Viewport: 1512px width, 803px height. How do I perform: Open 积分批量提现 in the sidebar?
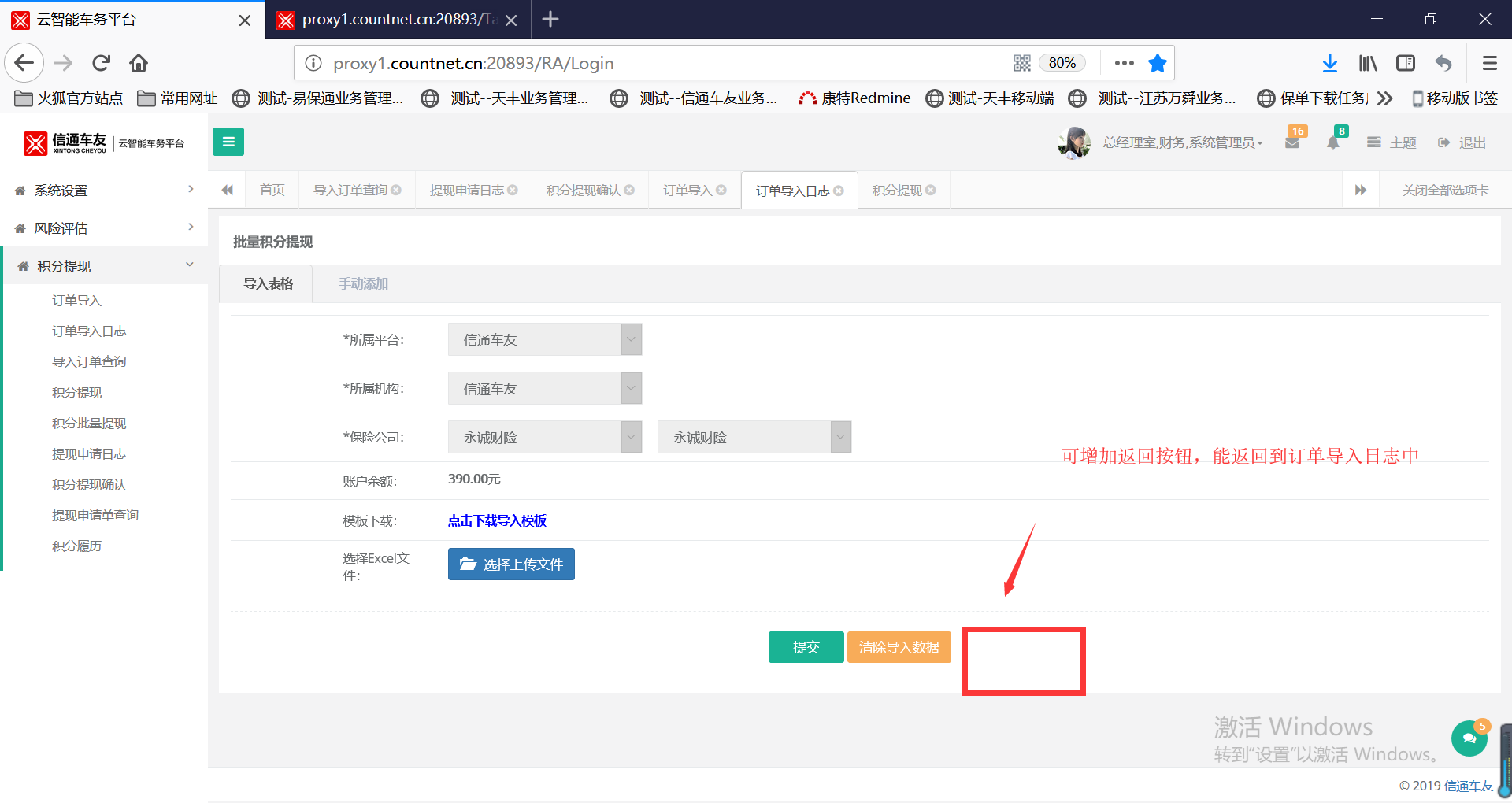point(89,423)
